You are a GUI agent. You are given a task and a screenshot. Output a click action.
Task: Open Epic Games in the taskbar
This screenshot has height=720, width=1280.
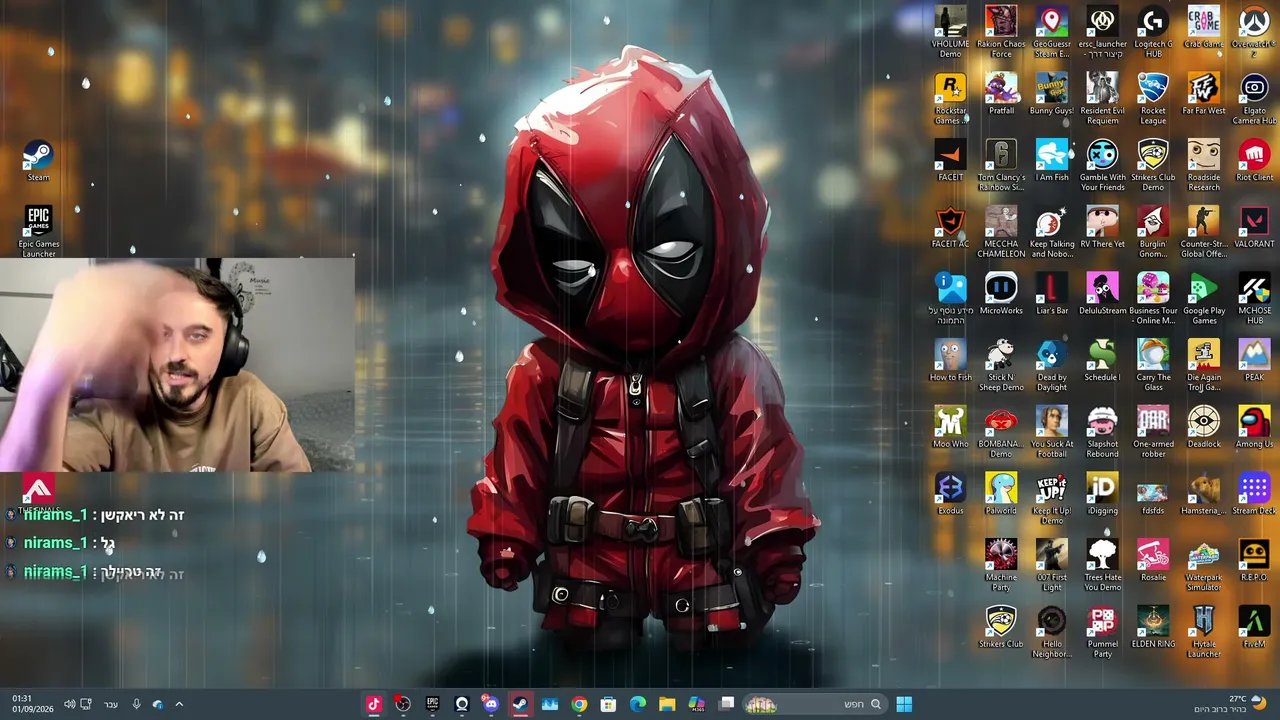pyautogui.click(x=432, y=704)
